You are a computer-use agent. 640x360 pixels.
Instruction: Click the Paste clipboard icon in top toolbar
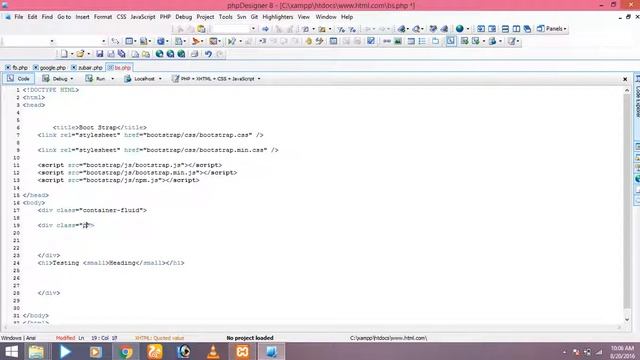[201, 29]
